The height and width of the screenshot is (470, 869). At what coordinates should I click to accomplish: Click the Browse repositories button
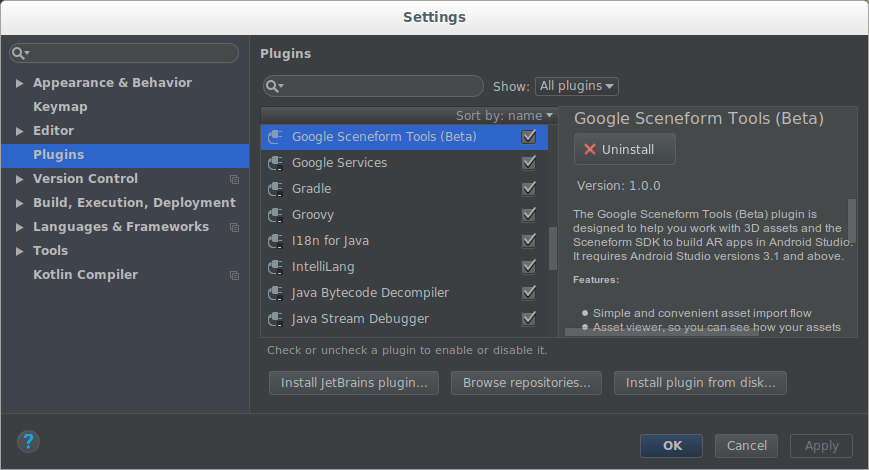click(x=526, y=382)
